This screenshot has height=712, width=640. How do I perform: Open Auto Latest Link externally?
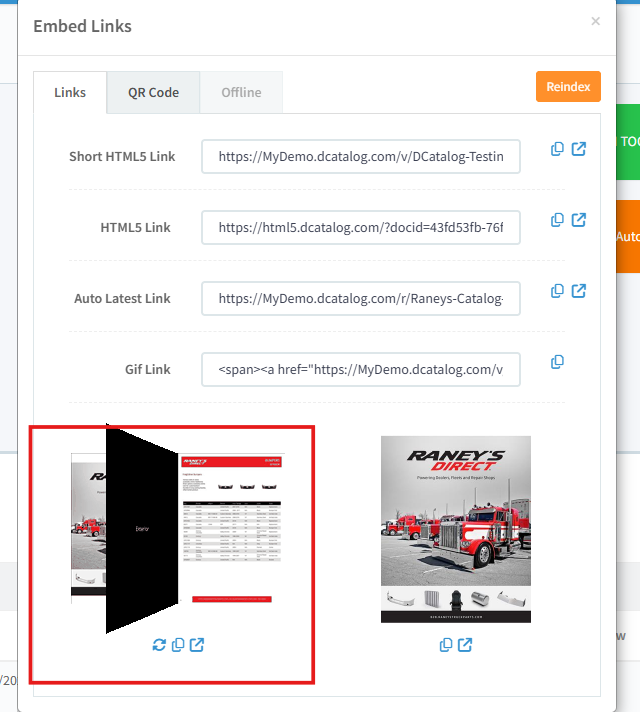[x=579, y=291]
